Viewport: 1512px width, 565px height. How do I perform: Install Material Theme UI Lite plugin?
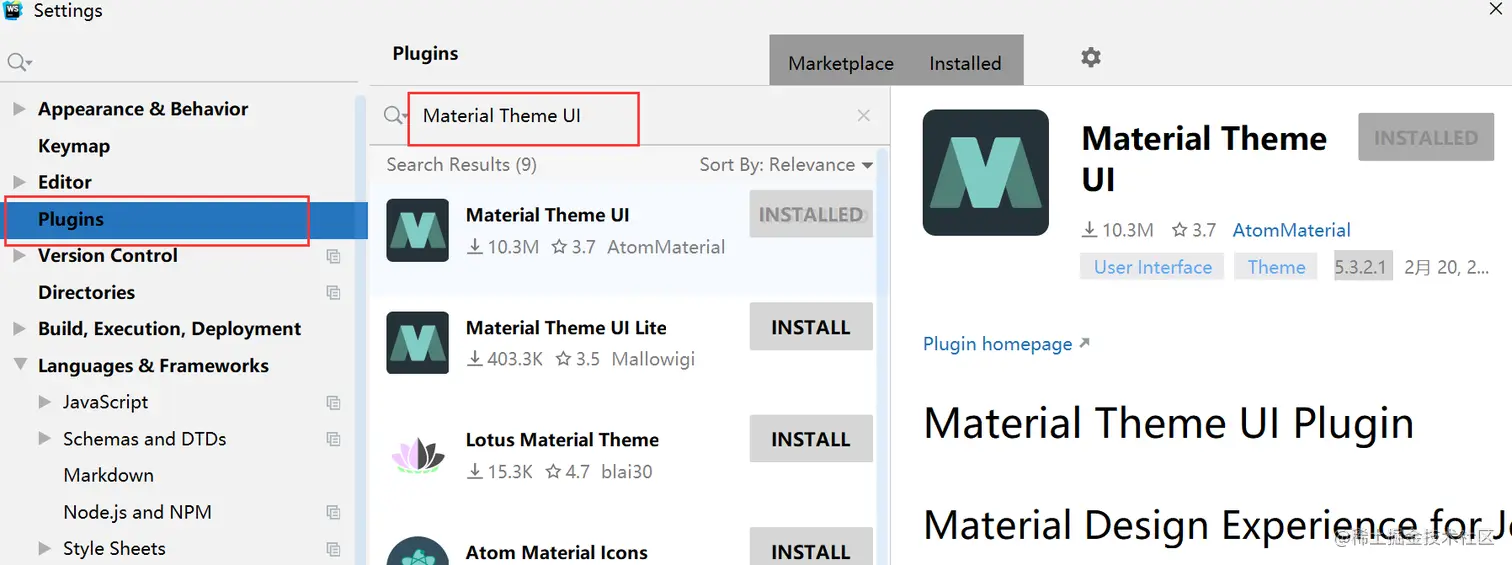pos(810,328)
